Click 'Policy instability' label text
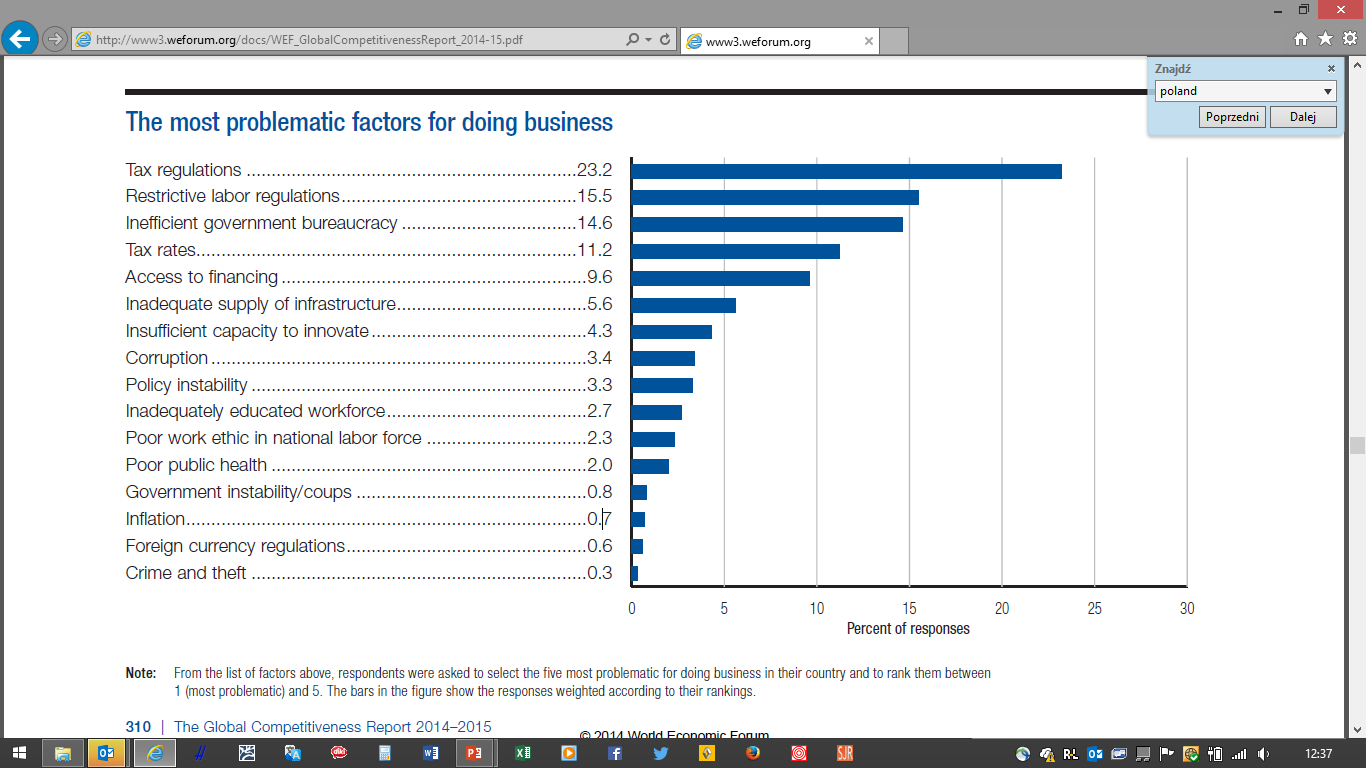1366x768 pixels. pyautogui.click(x=186, y=385)
